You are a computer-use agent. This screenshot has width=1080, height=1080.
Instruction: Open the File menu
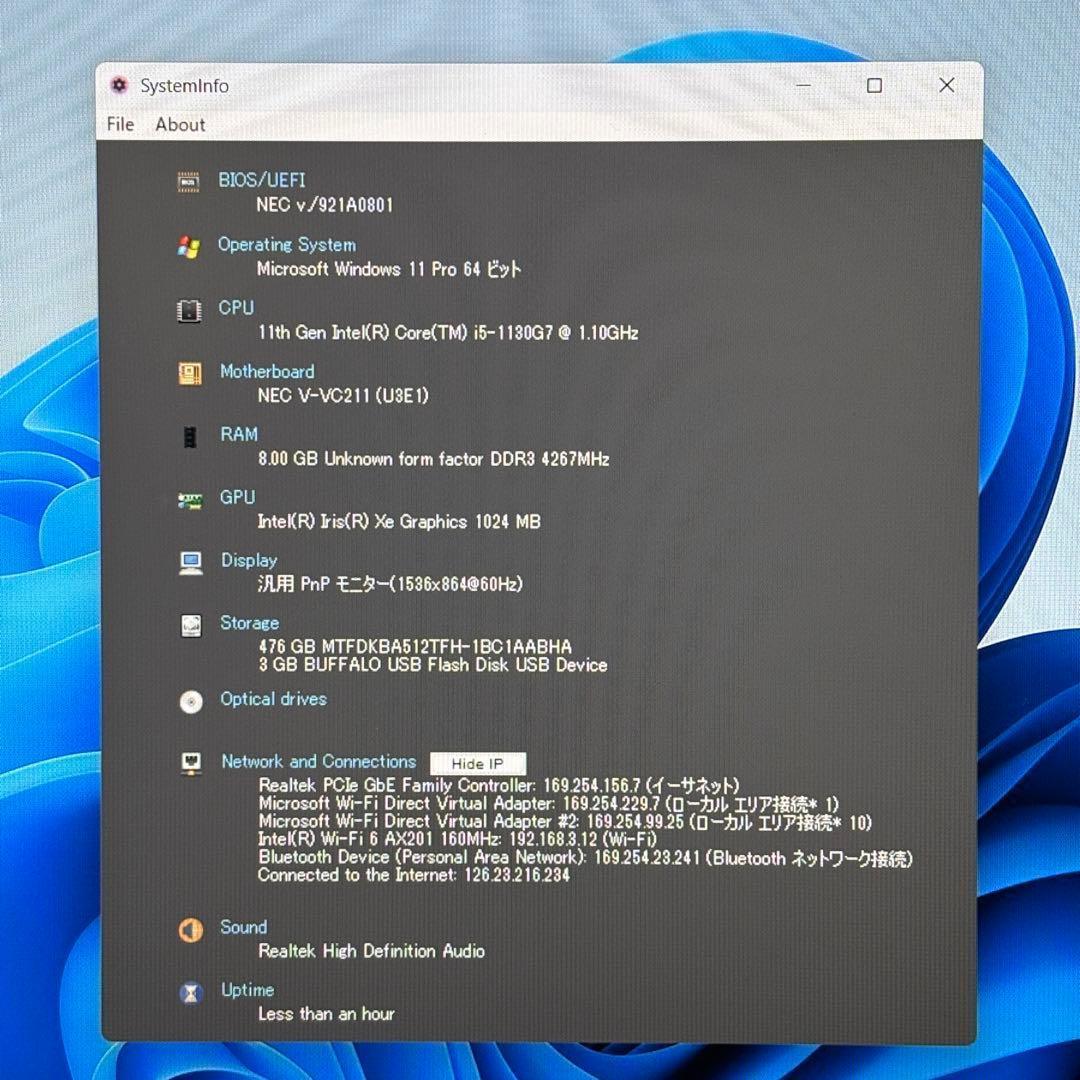pos(119,124)
